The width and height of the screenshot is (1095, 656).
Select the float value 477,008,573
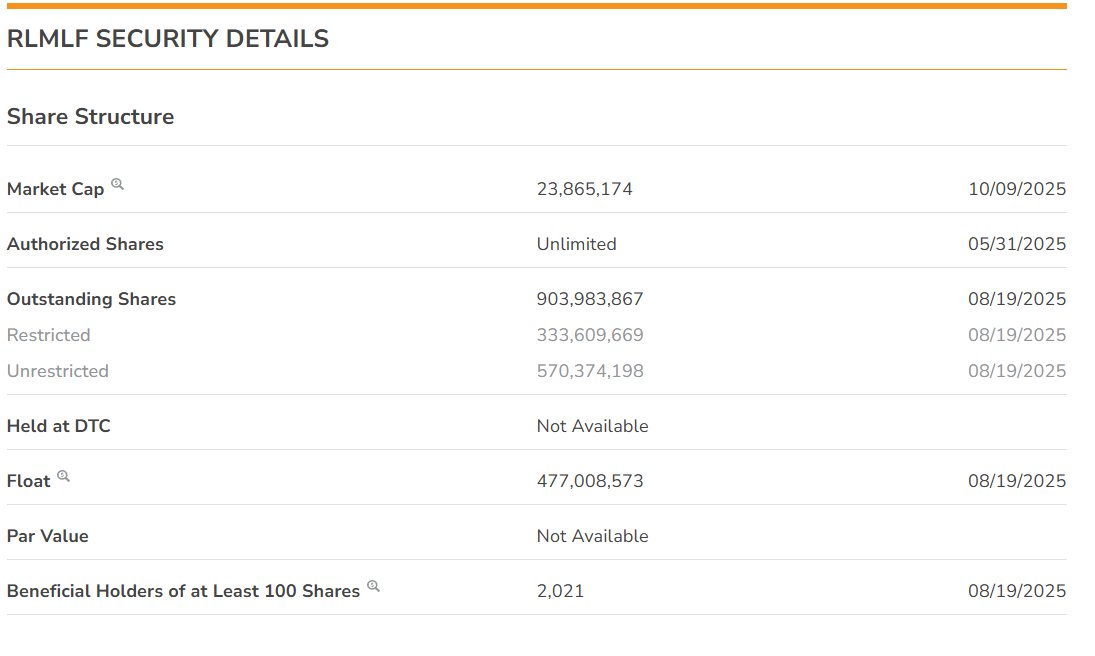pos(590,481)
